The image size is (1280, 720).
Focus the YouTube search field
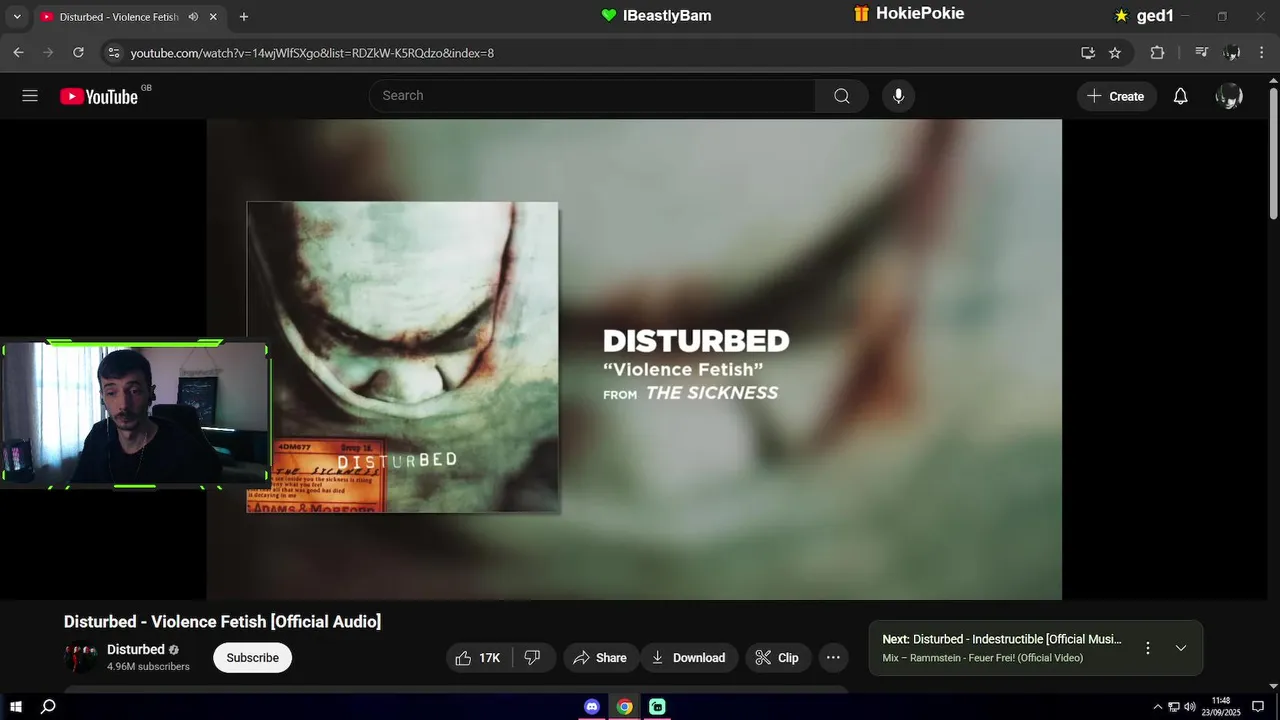592,96
